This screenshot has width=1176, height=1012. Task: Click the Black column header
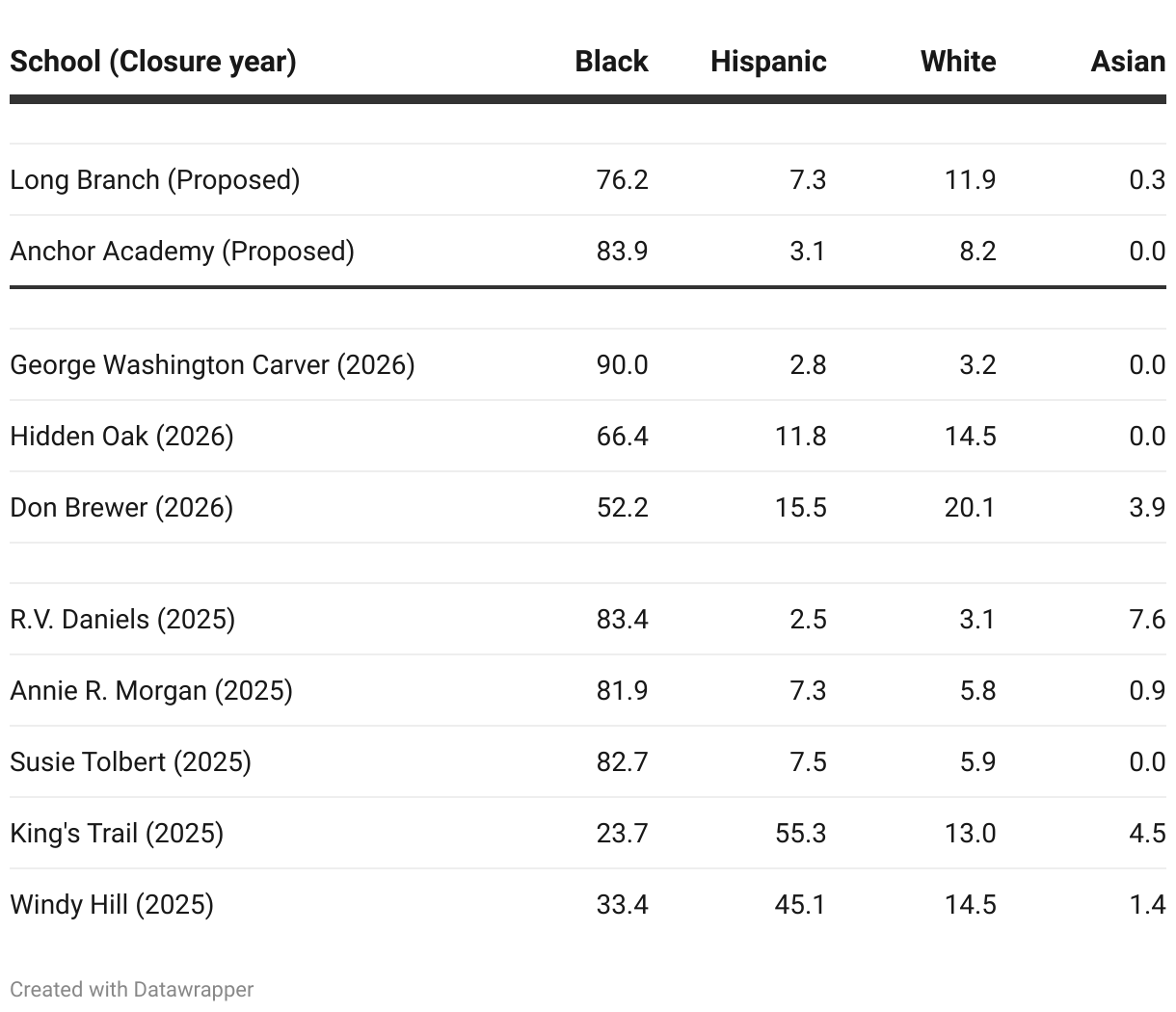611,62
